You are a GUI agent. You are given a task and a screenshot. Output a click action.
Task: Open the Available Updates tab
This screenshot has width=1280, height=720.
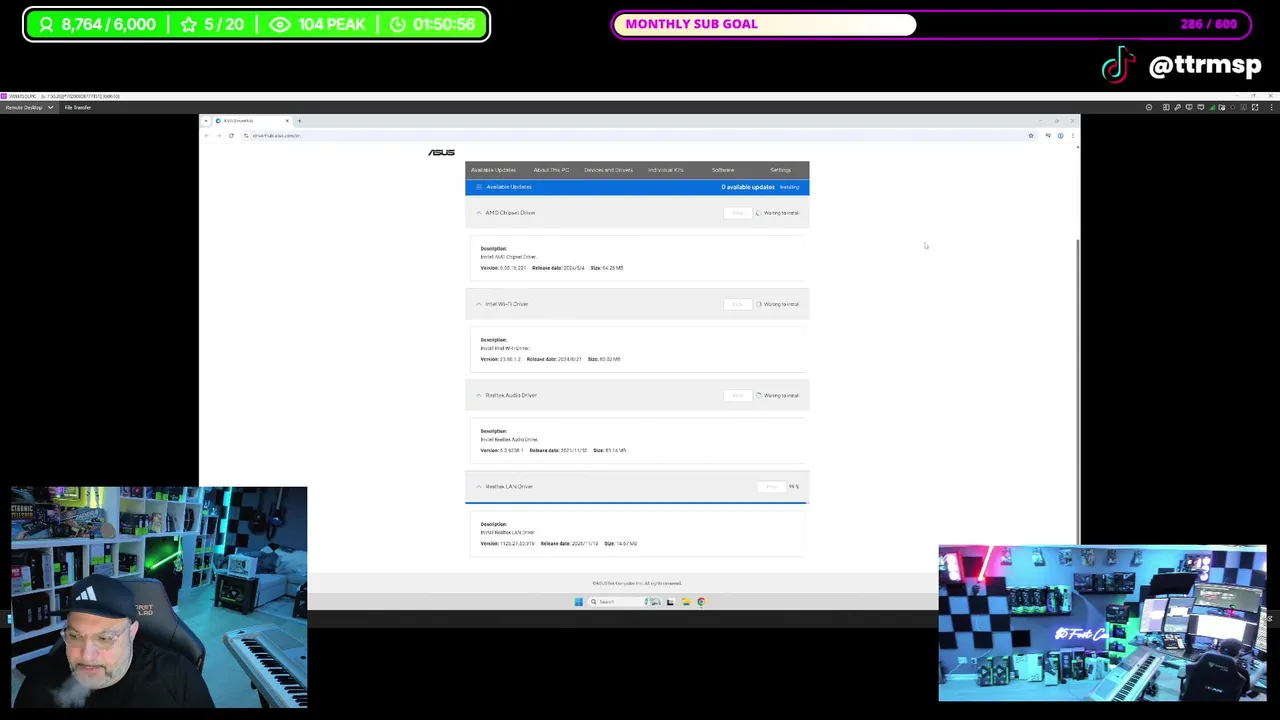(x=493, y=170)
